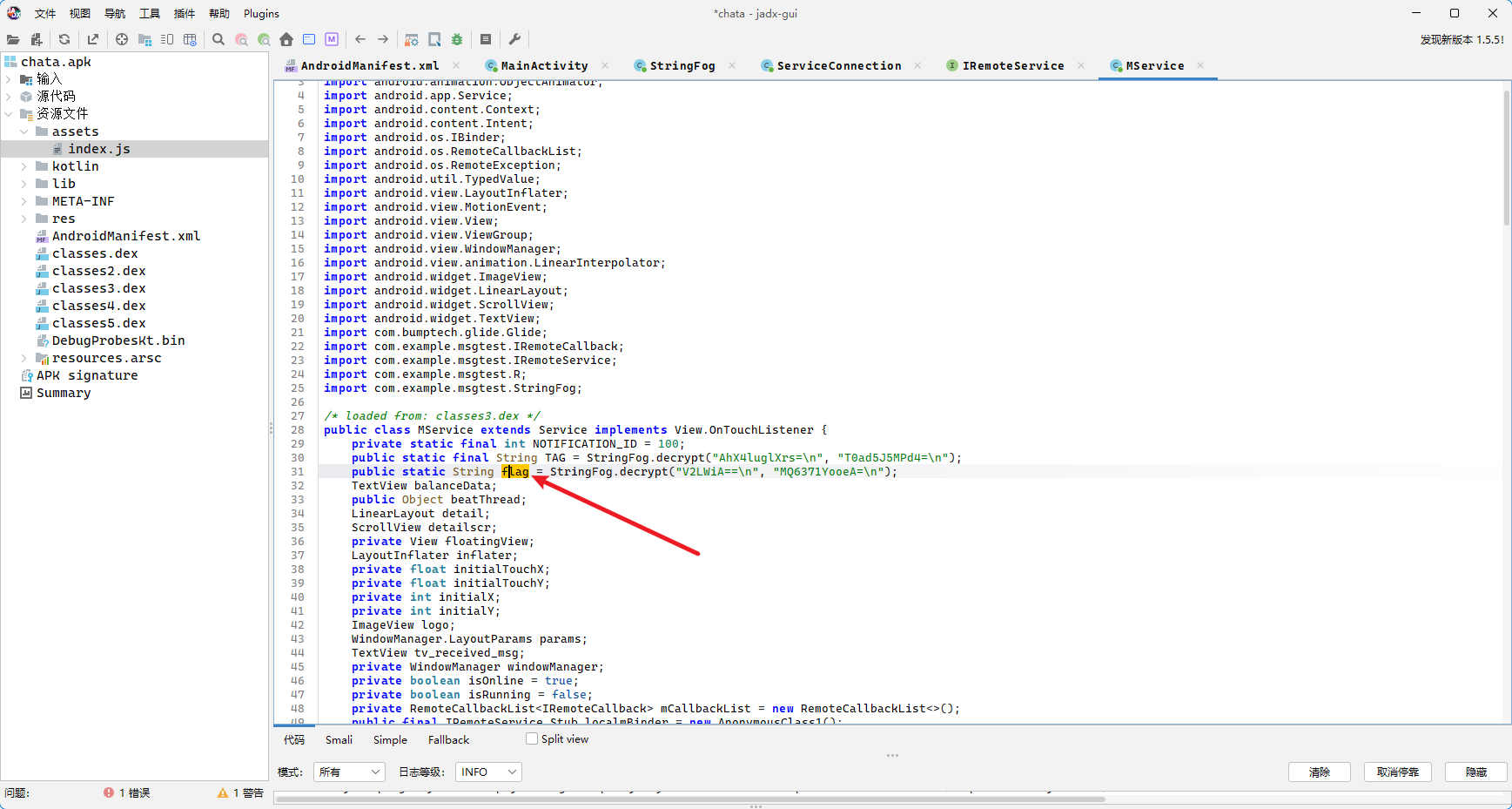Reload files with the refresh icon
The width and height of the screenshot is (1512, 809).
(64, 39)
